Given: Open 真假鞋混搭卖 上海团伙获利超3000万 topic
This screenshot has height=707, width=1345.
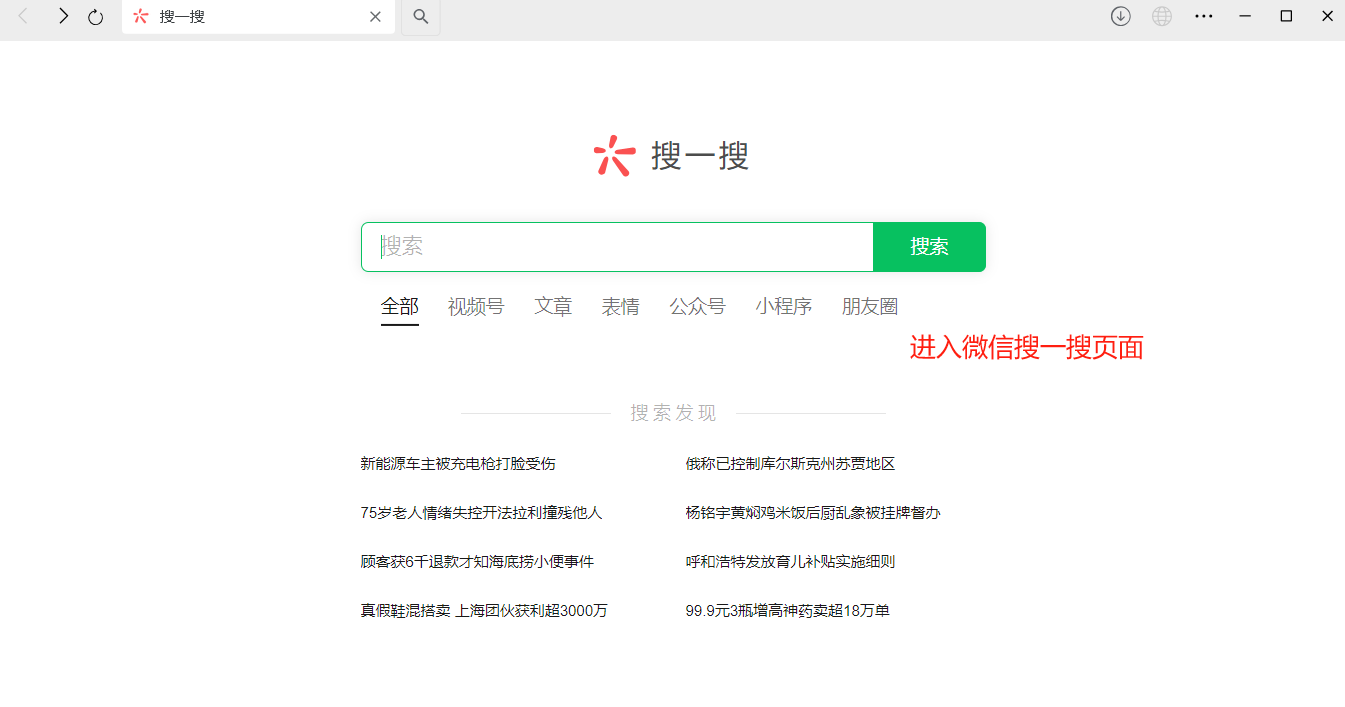Looking at the screenshot, I should tap(484, 611).
